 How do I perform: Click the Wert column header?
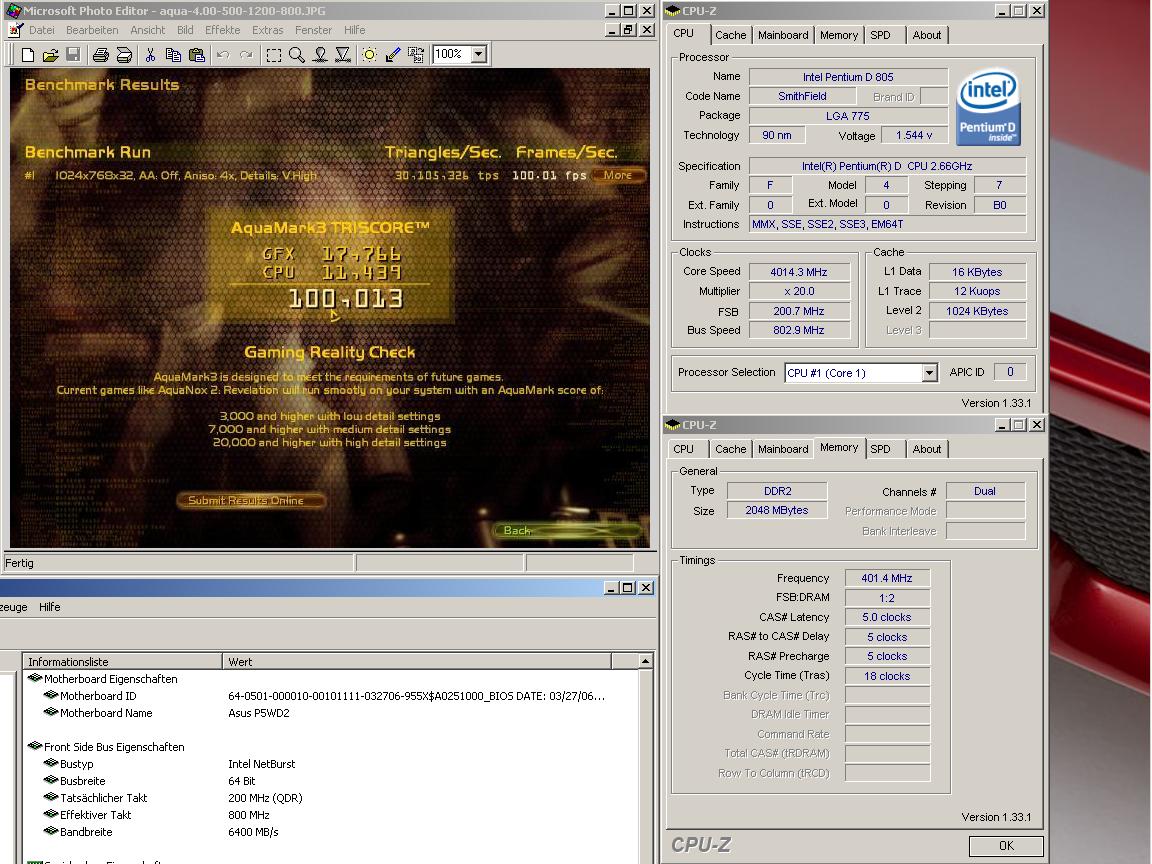pos(417,662)
